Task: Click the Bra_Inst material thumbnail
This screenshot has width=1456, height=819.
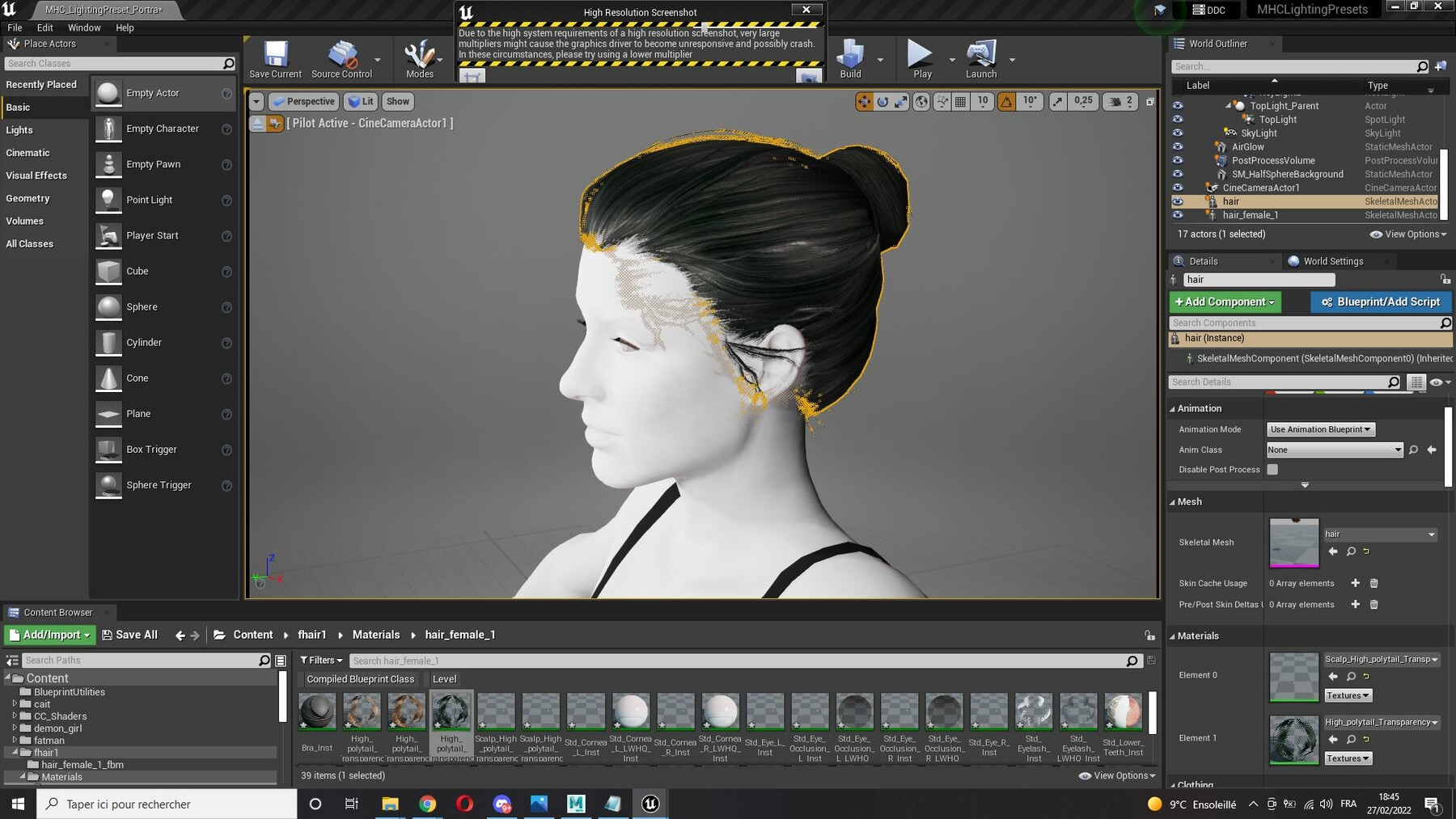Action: click(x=317, y=712)
